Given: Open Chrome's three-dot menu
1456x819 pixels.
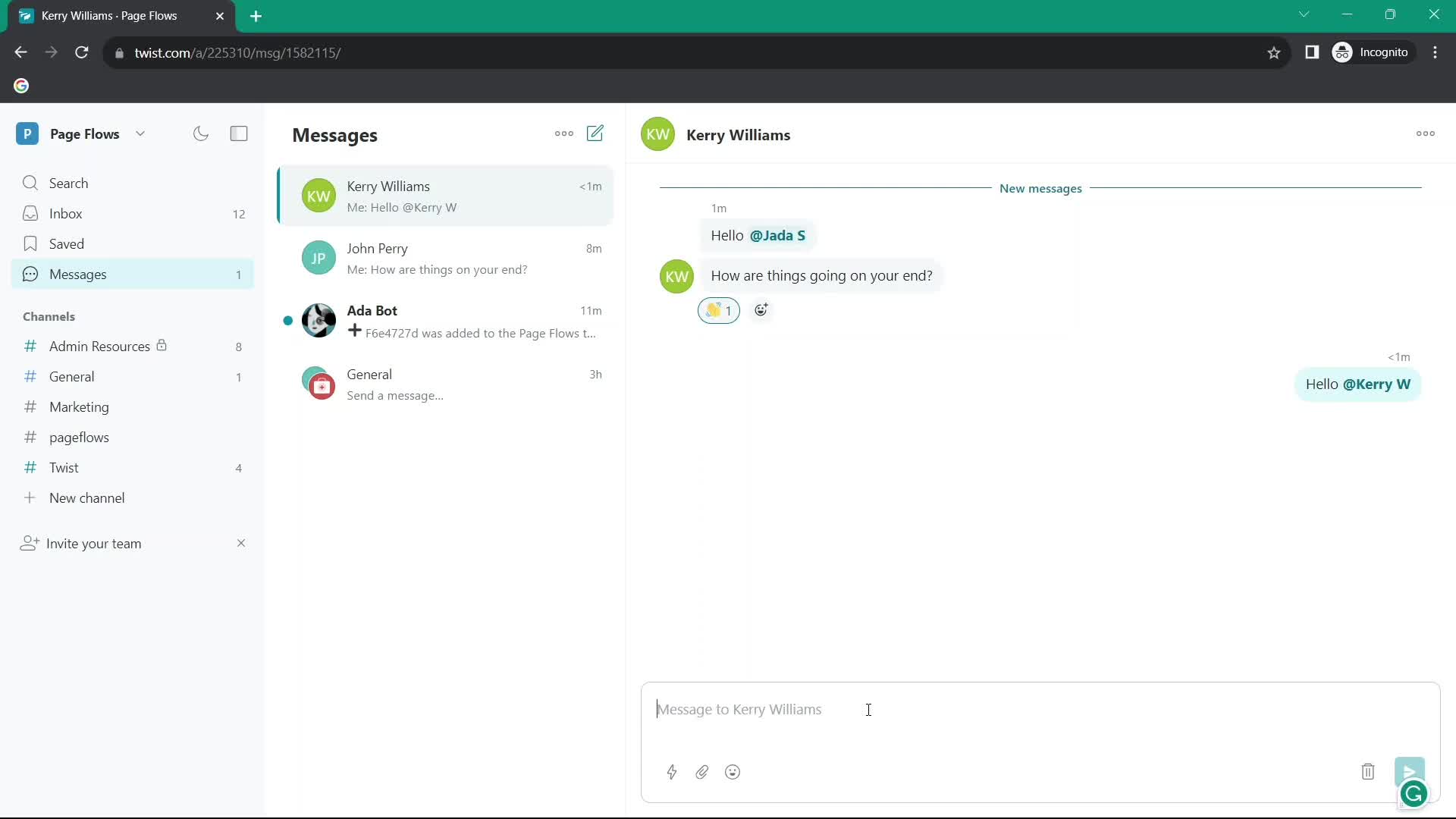Looking at the screenshot, I should (x=1436, y=52).
